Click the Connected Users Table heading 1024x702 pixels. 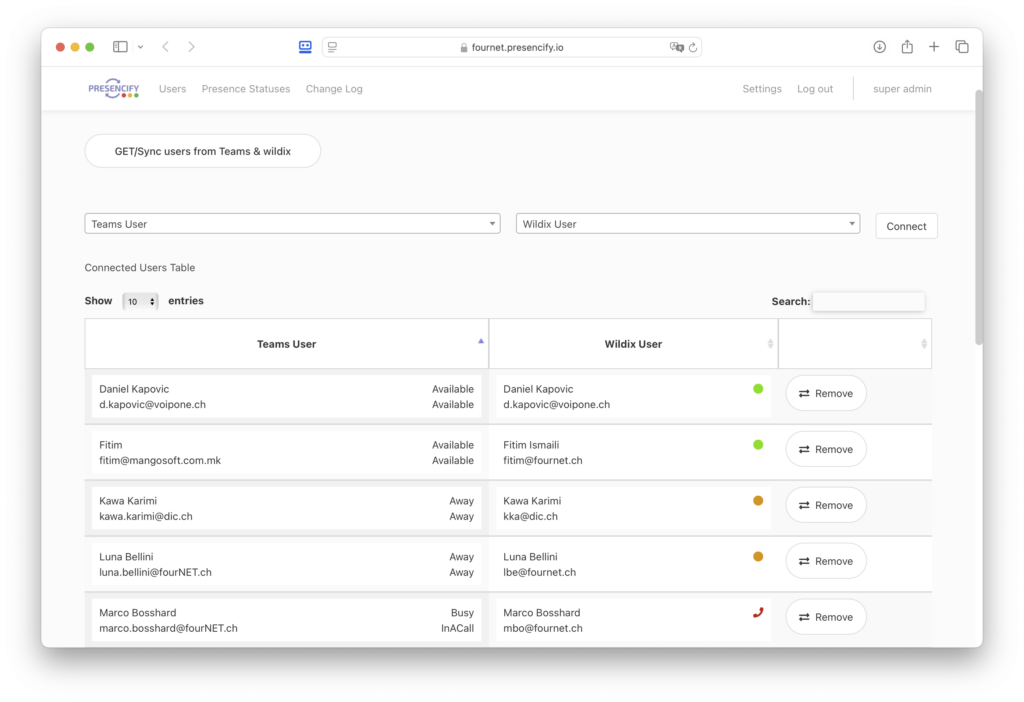[140, 268]
